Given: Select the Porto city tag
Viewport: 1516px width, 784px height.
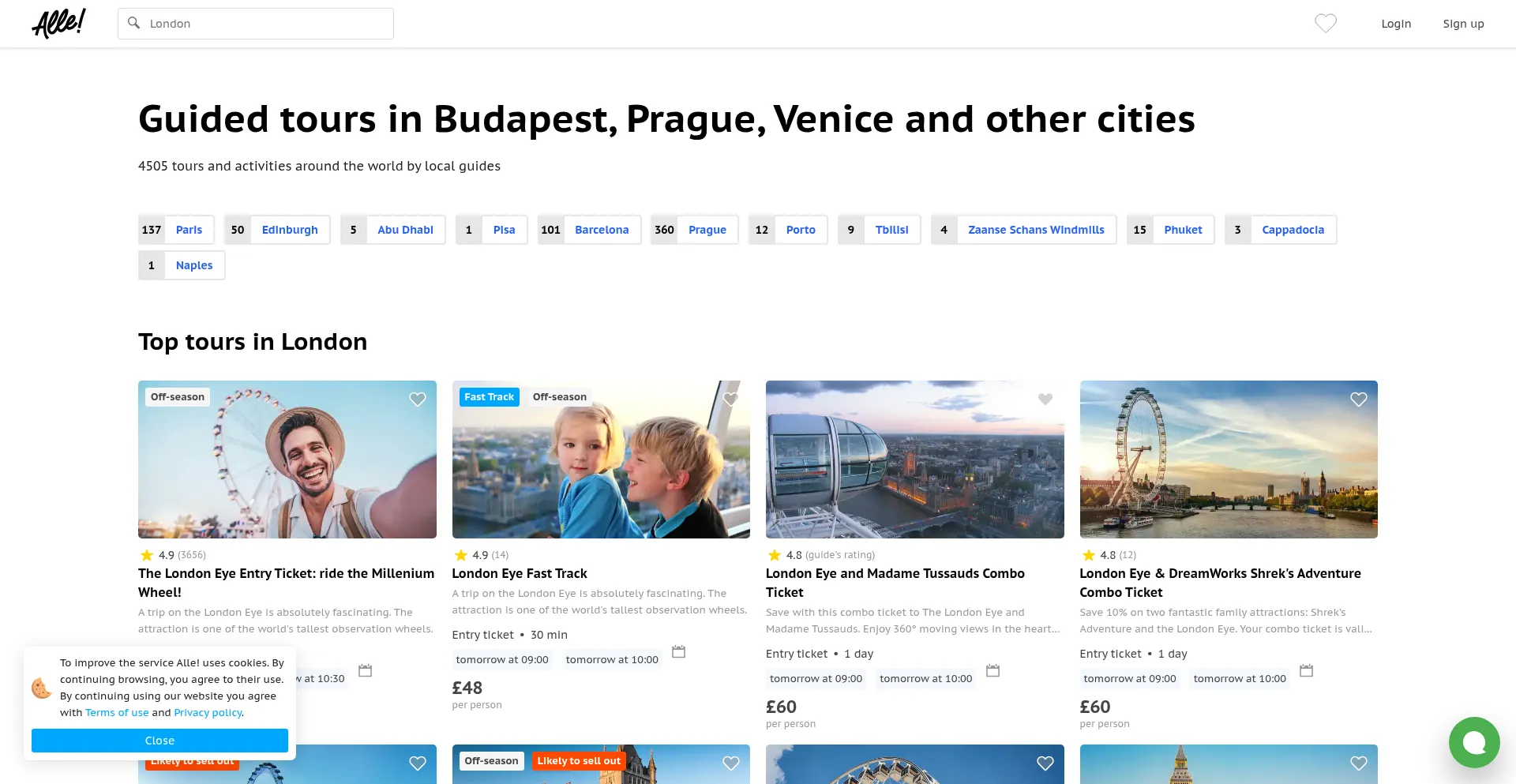Looking at the screenshot, I should pyautogui.click(x=788, y=230).
